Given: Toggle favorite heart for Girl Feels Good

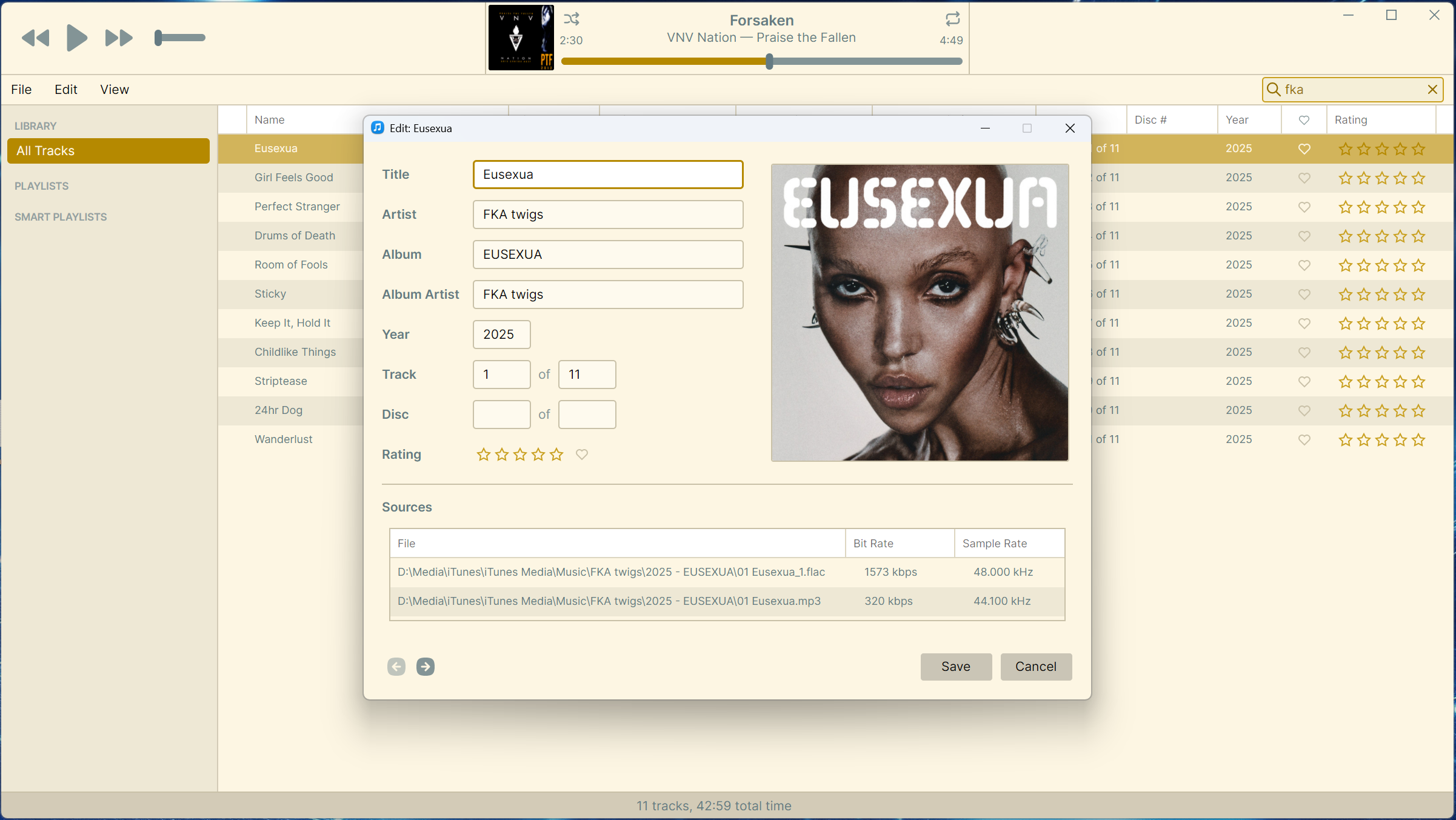Looking at the screenshot, I should point(1304,178).
